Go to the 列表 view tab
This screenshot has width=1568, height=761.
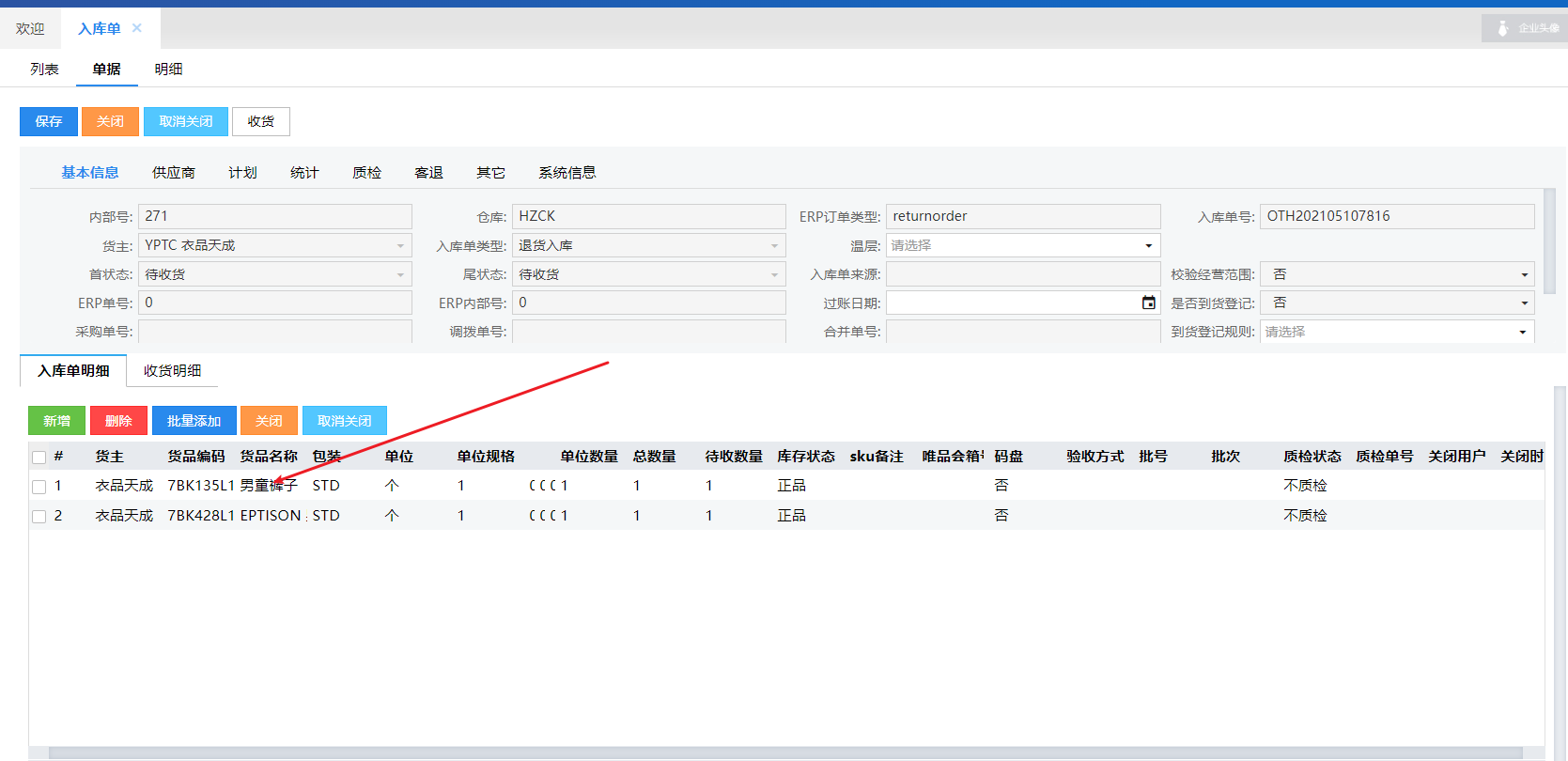point(44,70)
